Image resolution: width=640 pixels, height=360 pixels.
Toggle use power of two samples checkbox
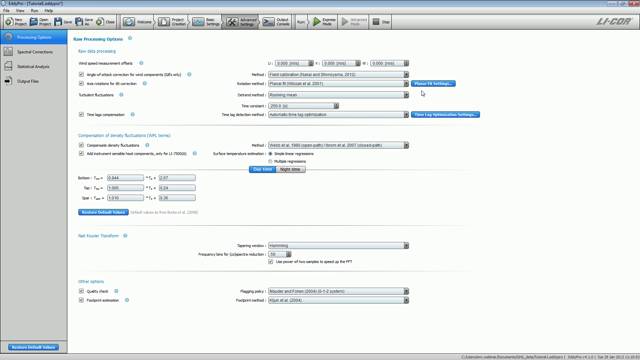(271, 261)
